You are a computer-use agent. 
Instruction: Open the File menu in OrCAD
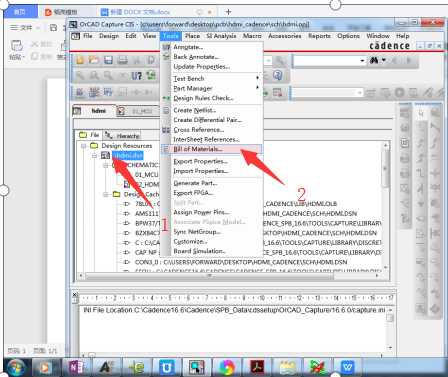click(x=88, y=36)
